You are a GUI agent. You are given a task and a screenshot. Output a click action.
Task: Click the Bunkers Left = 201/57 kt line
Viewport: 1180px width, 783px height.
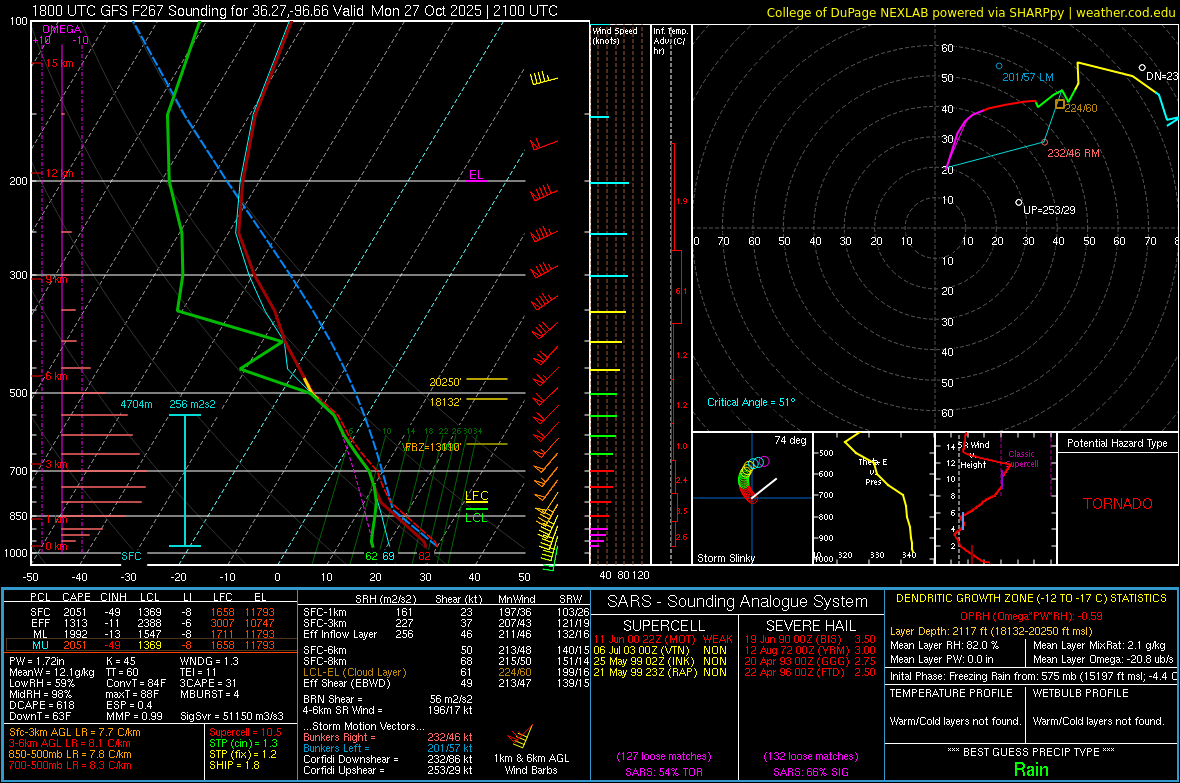[x=388, y=748]
